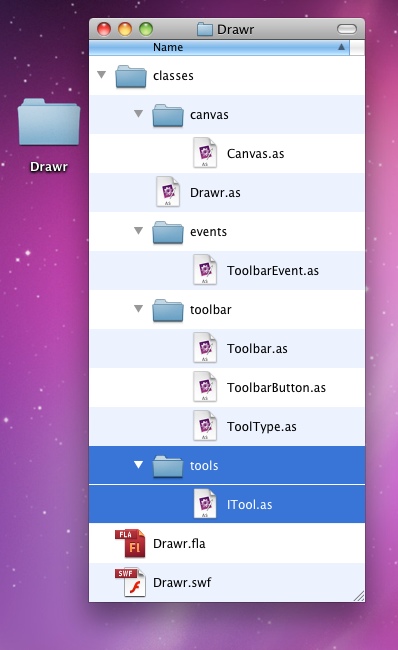The height and width of the screenshot is (650, 398).
Task: Select the ITool.as file icon
Action: pyautogui.click(x=205, y=504)
